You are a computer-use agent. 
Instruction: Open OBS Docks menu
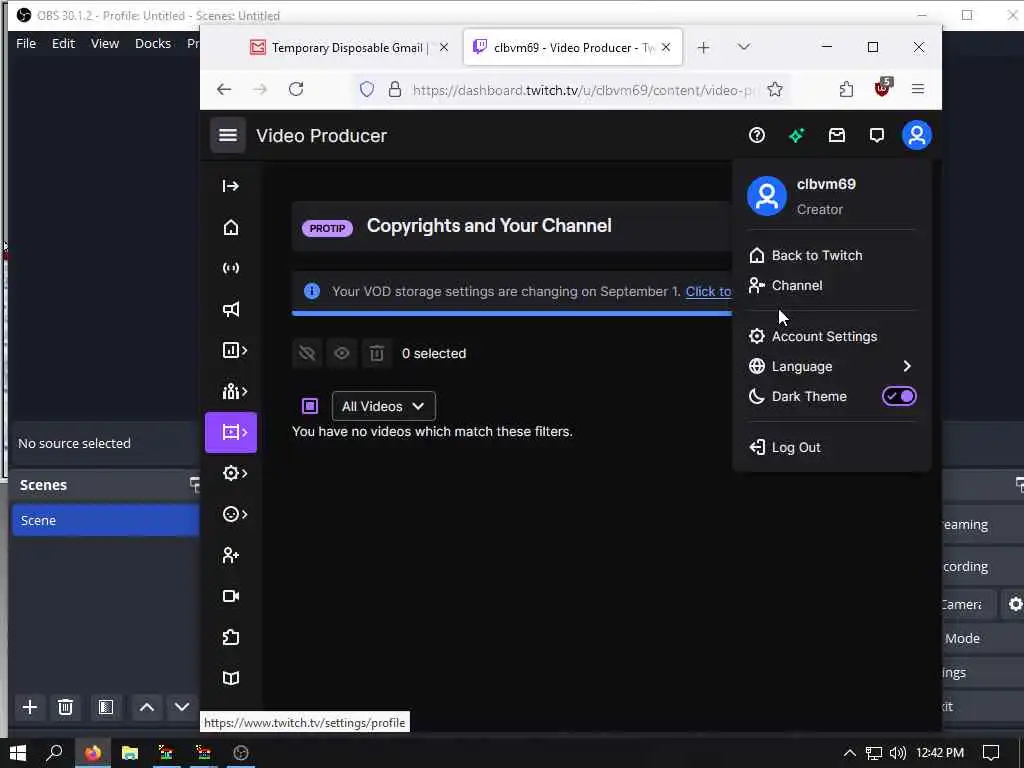click(x=153, y=43)
